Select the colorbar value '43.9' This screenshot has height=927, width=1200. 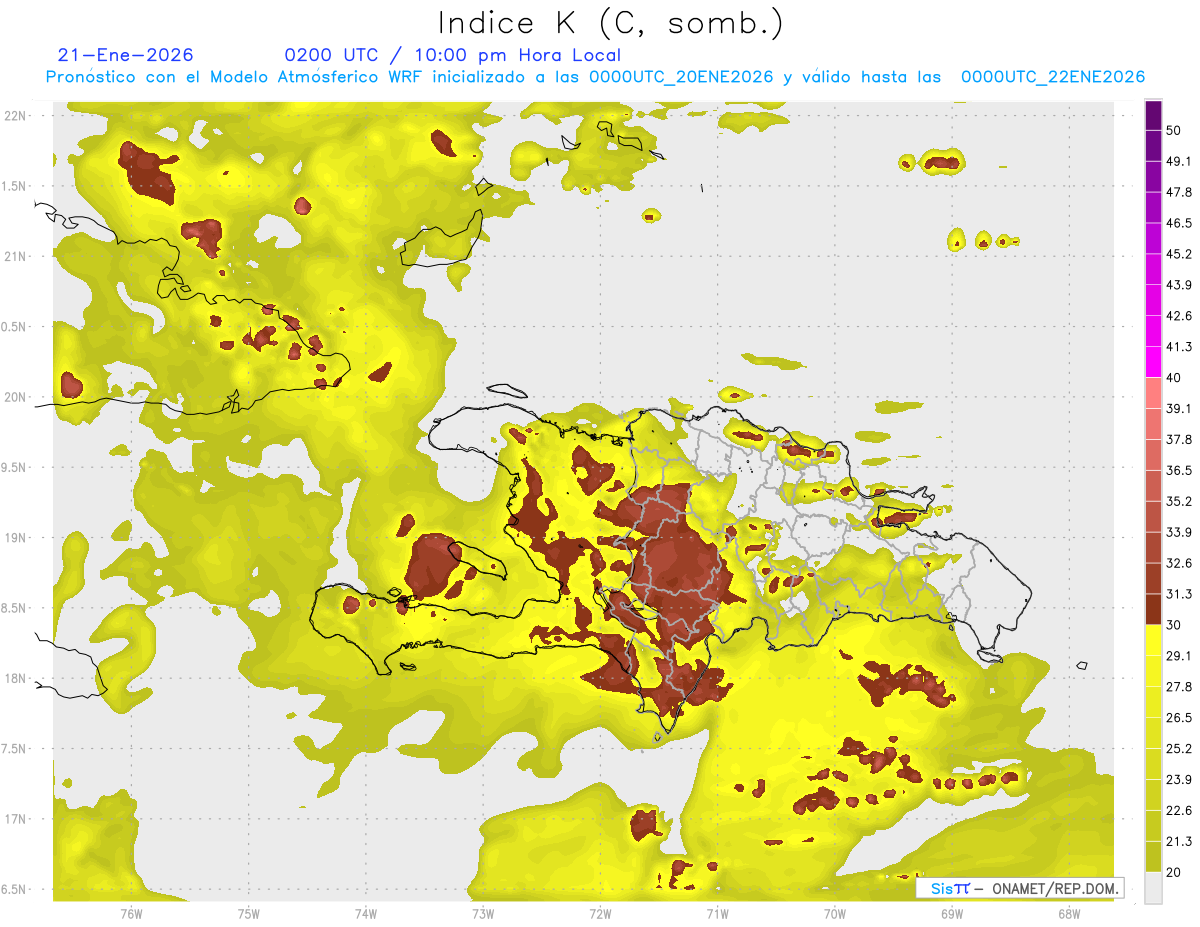(x=1179, y=285)
